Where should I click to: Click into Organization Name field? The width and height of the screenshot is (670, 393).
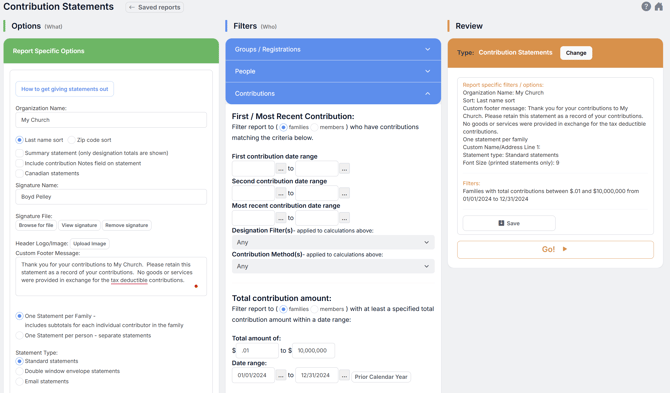[111, 120]
